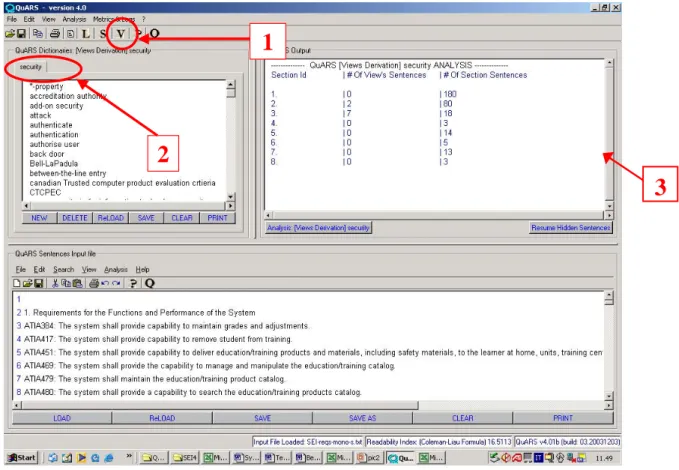This screenshot has height=470, width=679.
Task: Switch to the pic2 taskbar button
Action: click(x=369, y=457)
